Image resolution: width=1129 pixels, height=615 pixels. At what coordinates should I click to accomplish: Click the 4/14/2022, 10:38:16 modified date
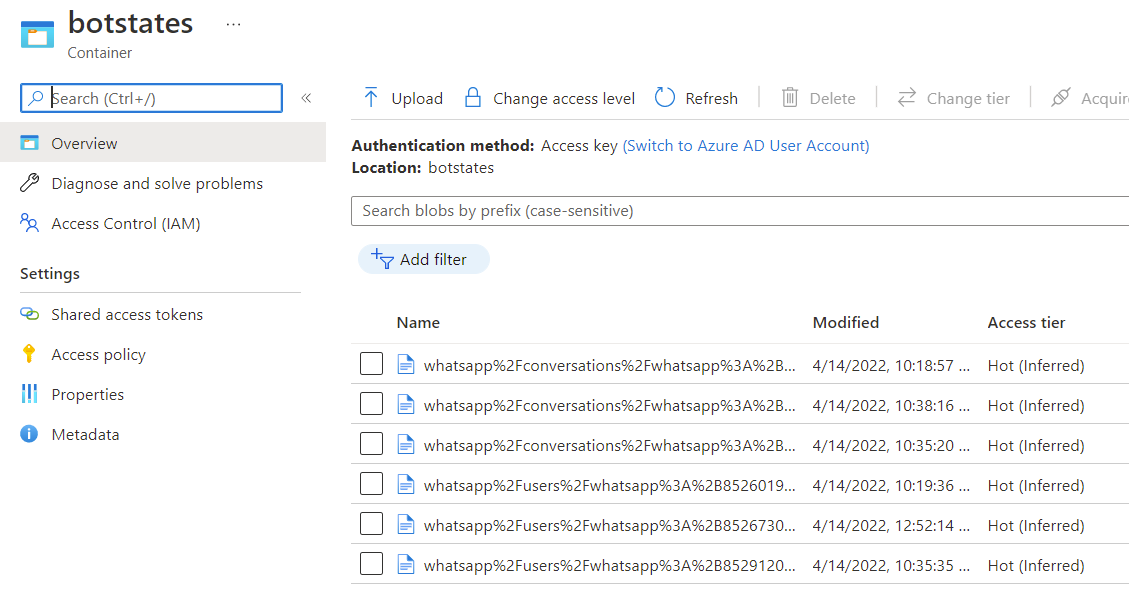[891, 405]
